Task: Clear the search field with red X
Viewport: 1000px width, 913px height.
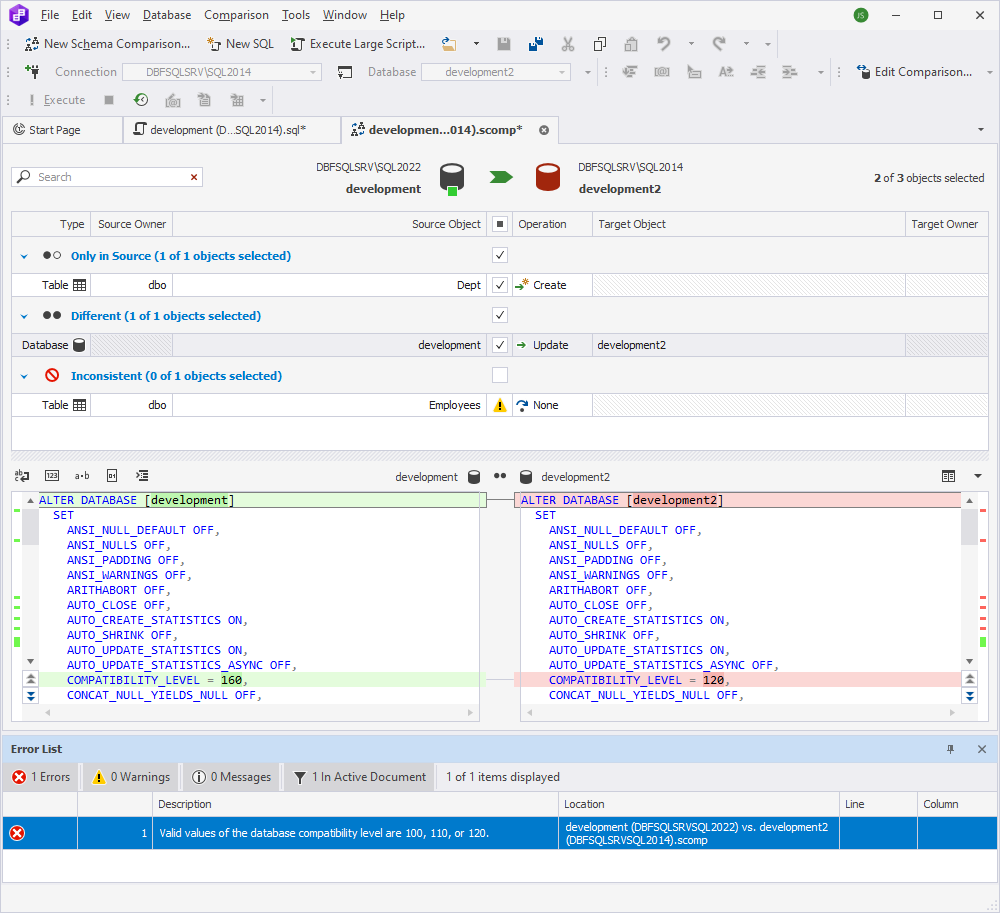Action: [x=194, y=177]
